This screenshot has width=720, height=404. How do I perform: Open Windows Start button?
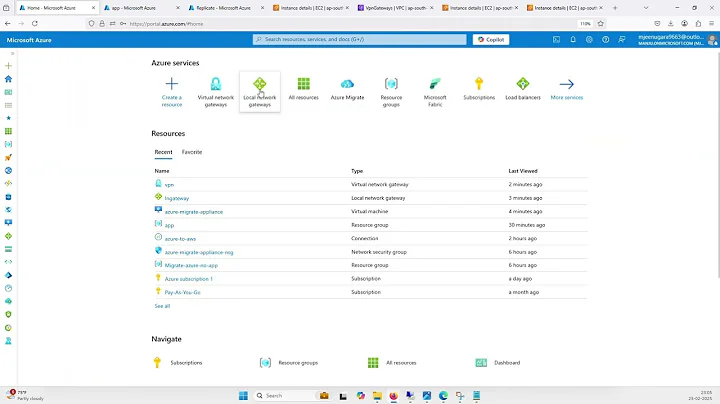(243, 396)
